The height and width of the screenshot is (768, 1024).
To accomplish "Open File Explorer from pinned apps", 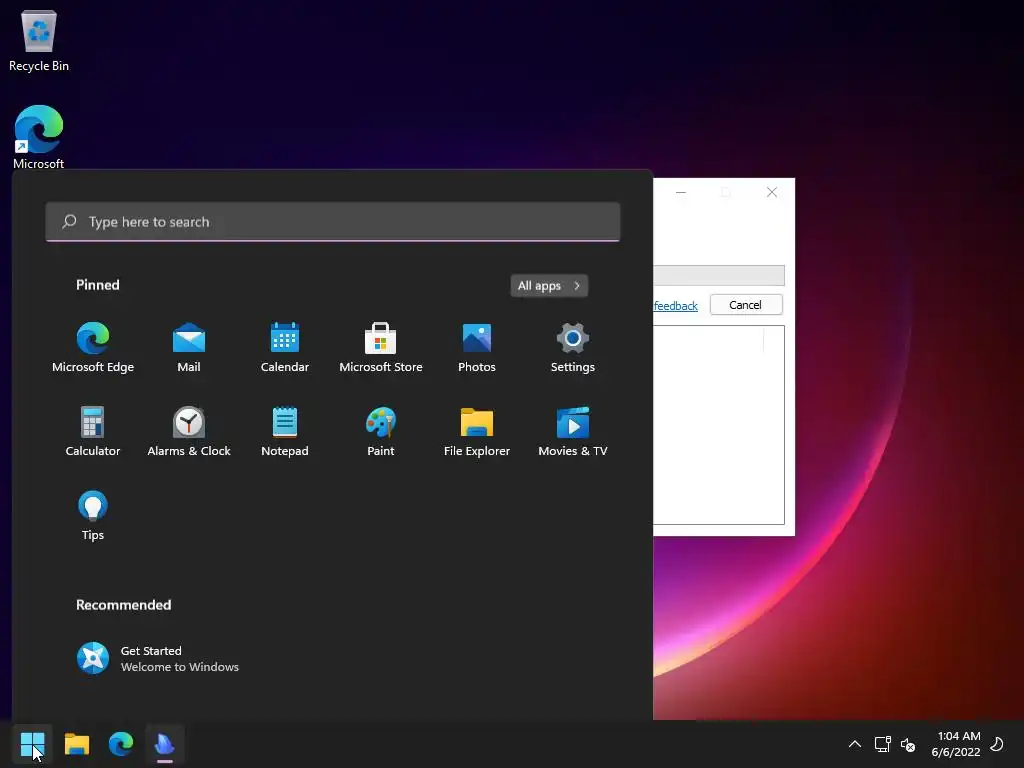I will [x=477, y=432].
